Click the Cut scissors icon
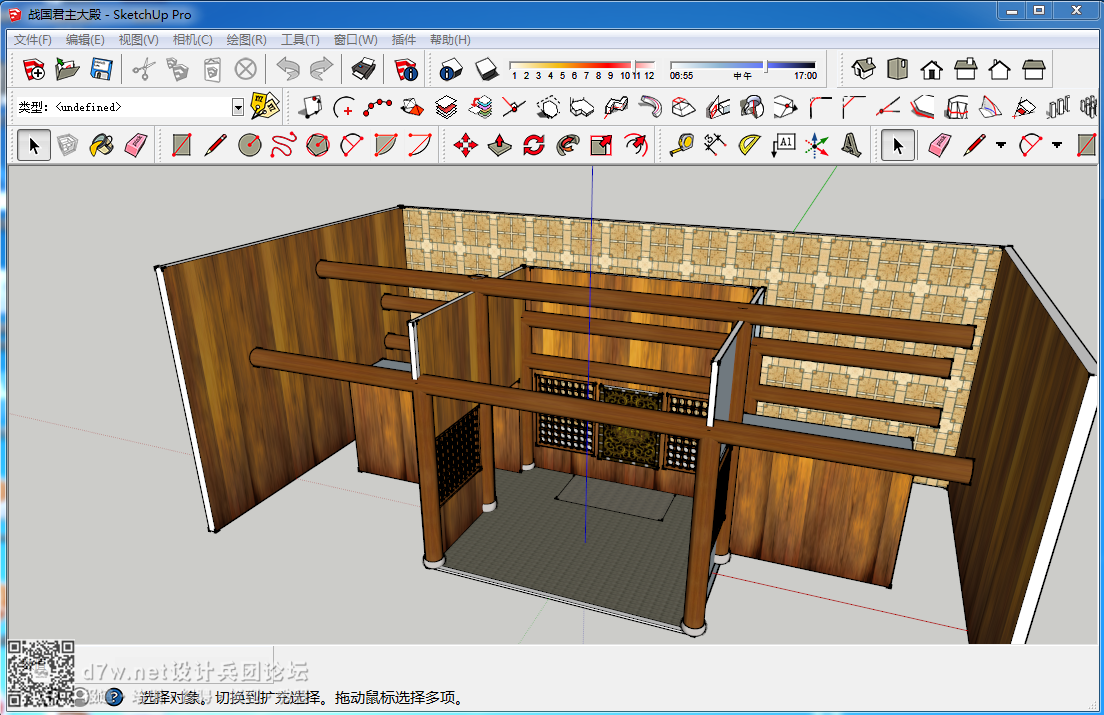Viewport: 1104px width, 715px height. pyautogui.click(x=143, y=69)
